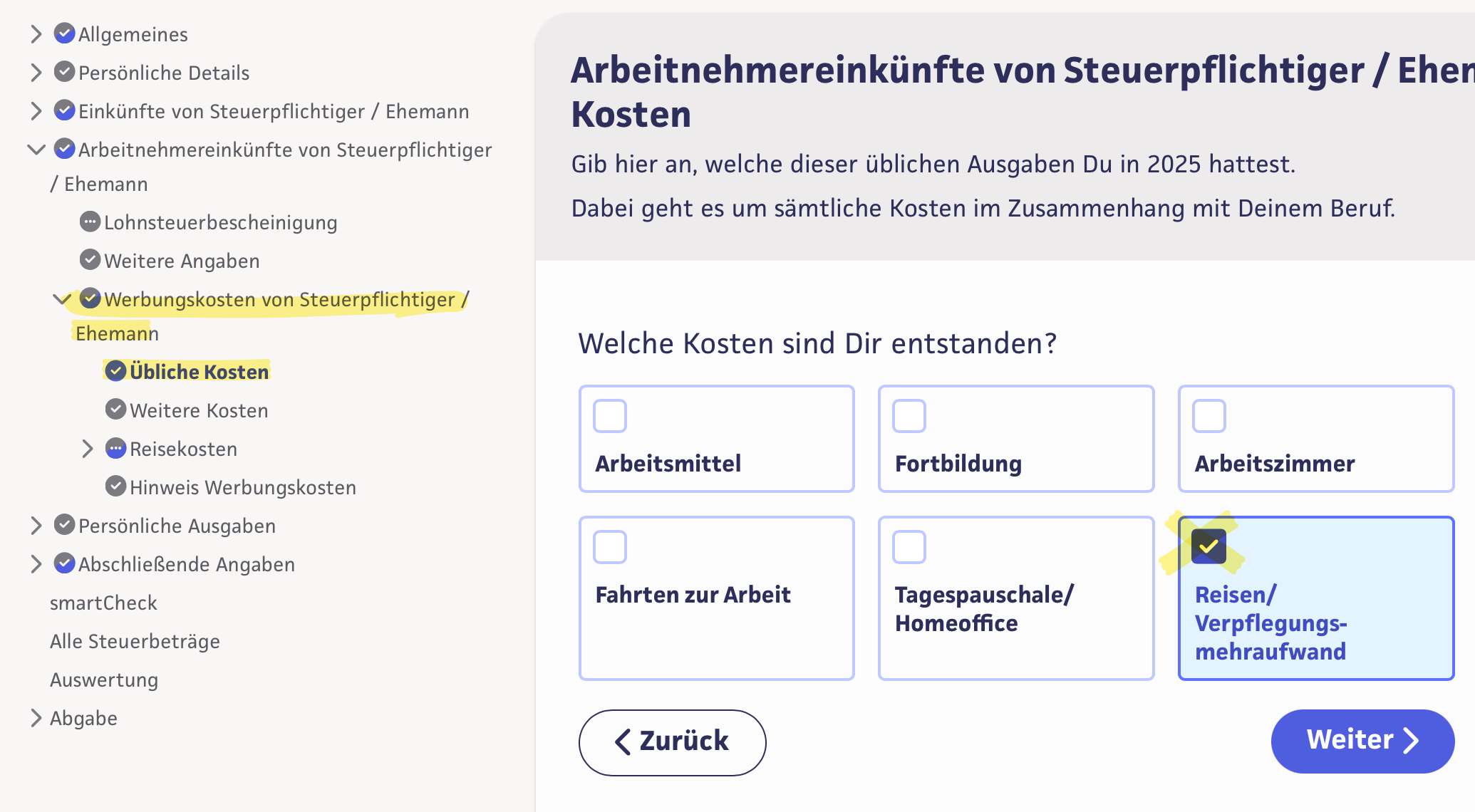The width and height of the screenshot is (1475, 812).
Task: Click the checkmark icon beside Persönliche Details
Action: 64,72
